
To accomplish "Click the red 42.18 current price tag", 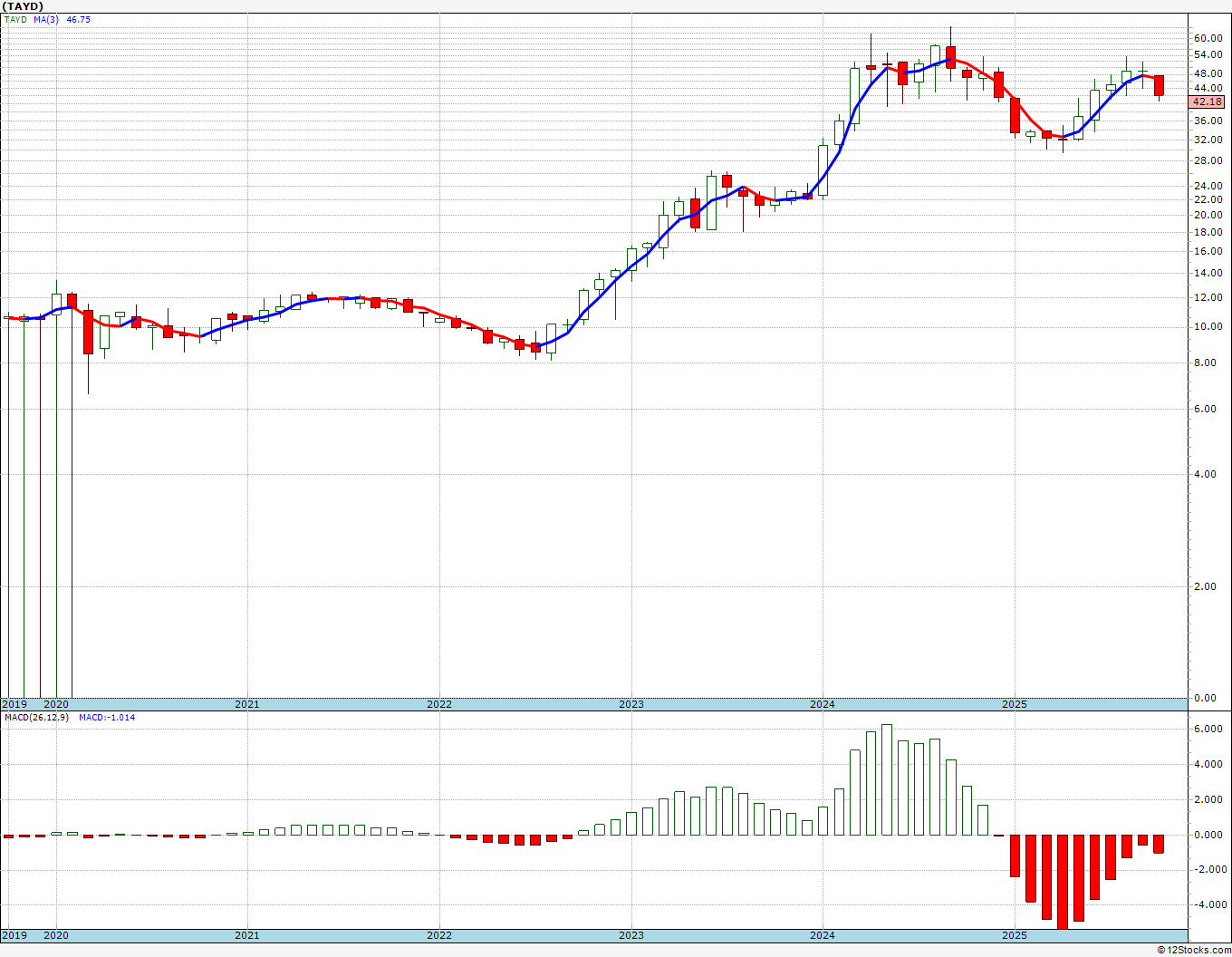I will pos(1208,101).
